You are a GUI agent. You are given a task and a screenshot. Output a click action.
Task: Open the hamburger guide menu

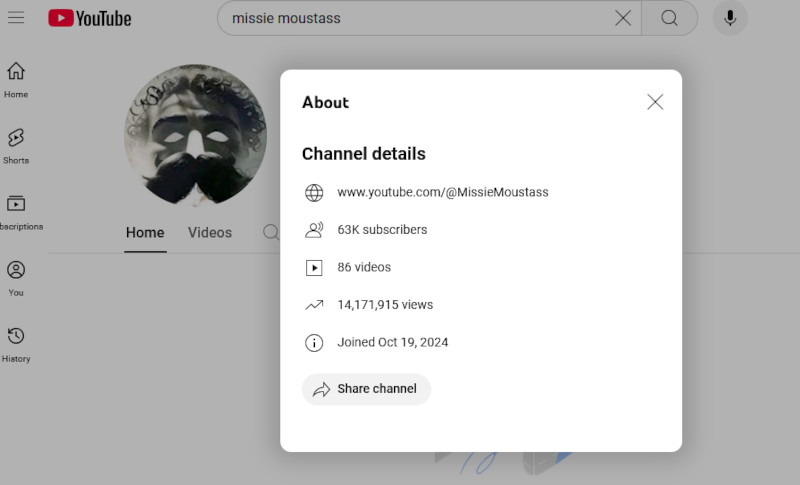coord(16,18)
